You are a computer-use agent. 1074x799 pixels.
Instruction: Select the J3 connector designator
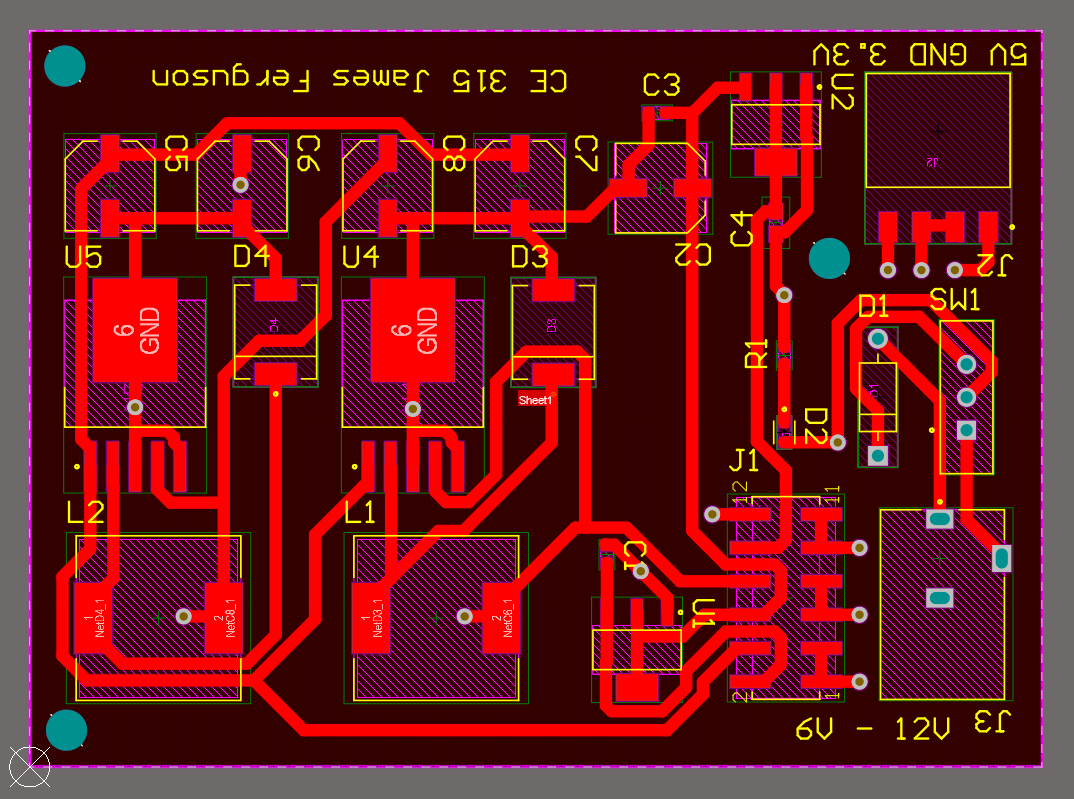(x=992, y=722)
